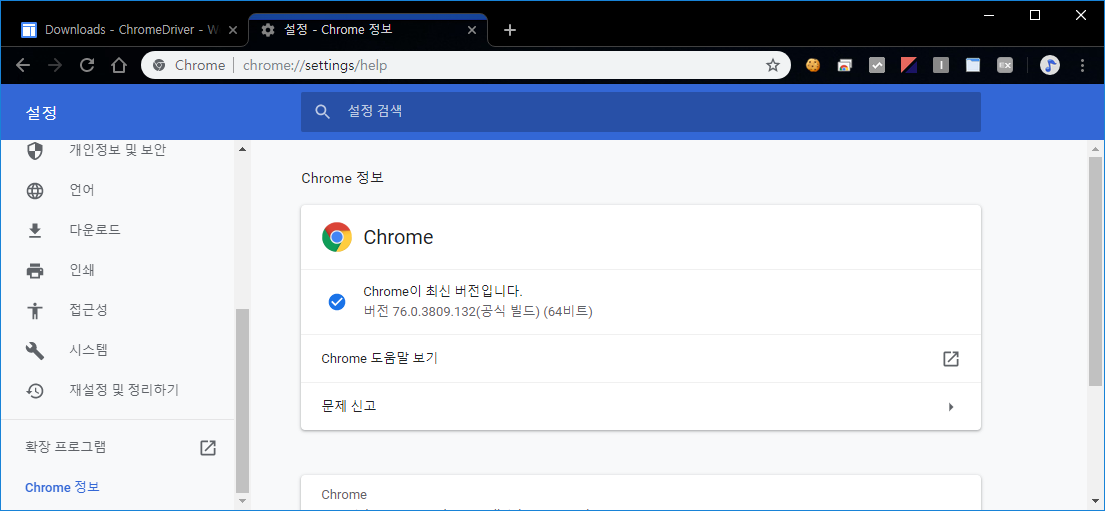Click the Chrome site info icon in address bar
1105x511 pixels.
click(159, 66)
